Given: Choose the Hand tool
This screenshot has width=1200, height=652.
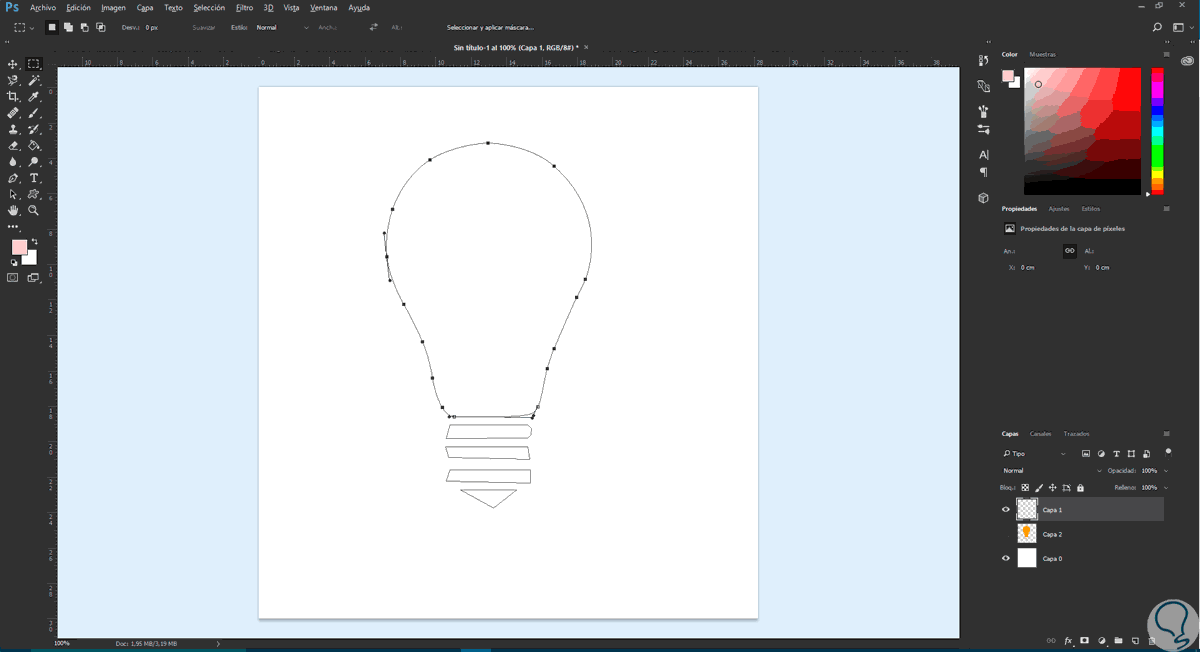Looking at the screenshot, I should pyautogui.click(x=13, y=211).
